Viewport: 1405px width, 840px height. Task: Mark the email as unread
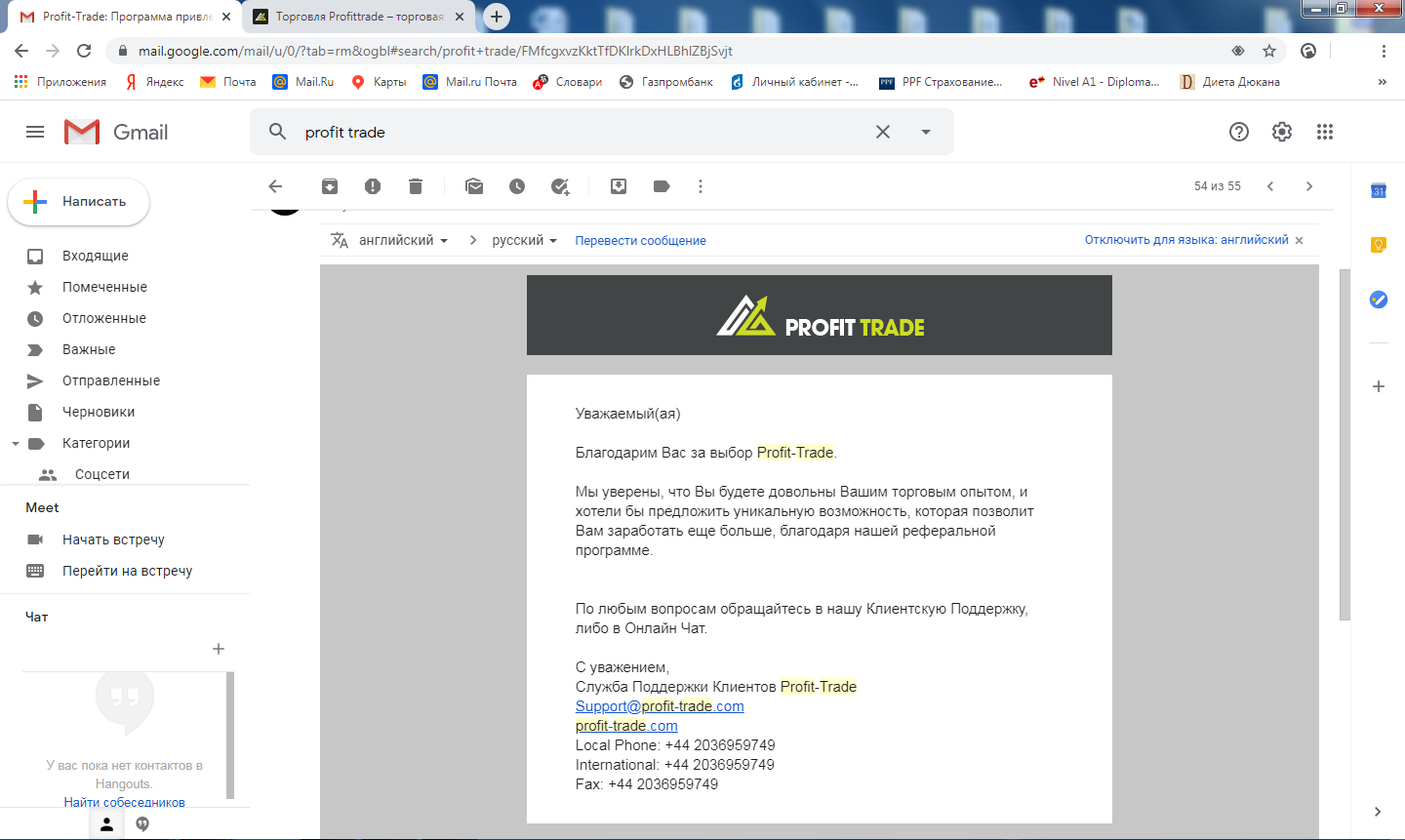[474, 186]
